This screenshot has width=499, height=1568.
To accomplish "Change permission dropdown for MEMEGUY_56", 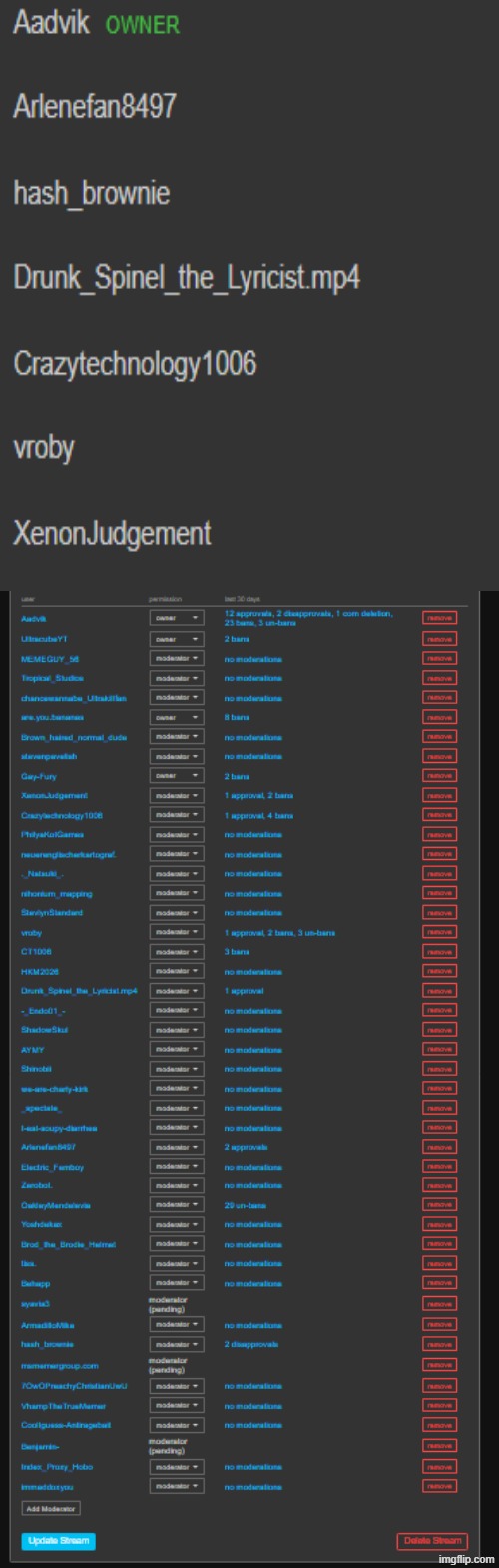I will [x=177, y=659].
